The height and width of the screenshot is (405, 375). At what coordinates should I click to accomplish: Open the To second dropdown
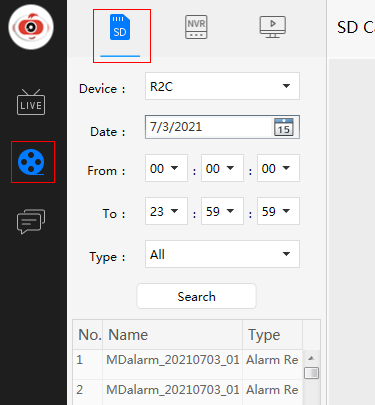[x=278, y=211]
